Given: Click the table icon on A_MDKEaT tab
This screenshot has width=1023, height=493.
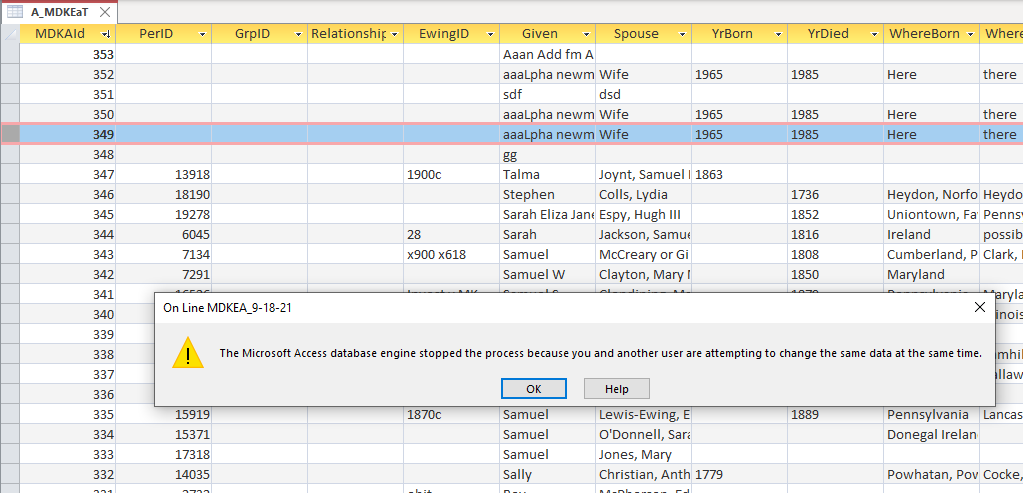Looking at the screenshot, I should pyautogui.click(x=16, y=12).
